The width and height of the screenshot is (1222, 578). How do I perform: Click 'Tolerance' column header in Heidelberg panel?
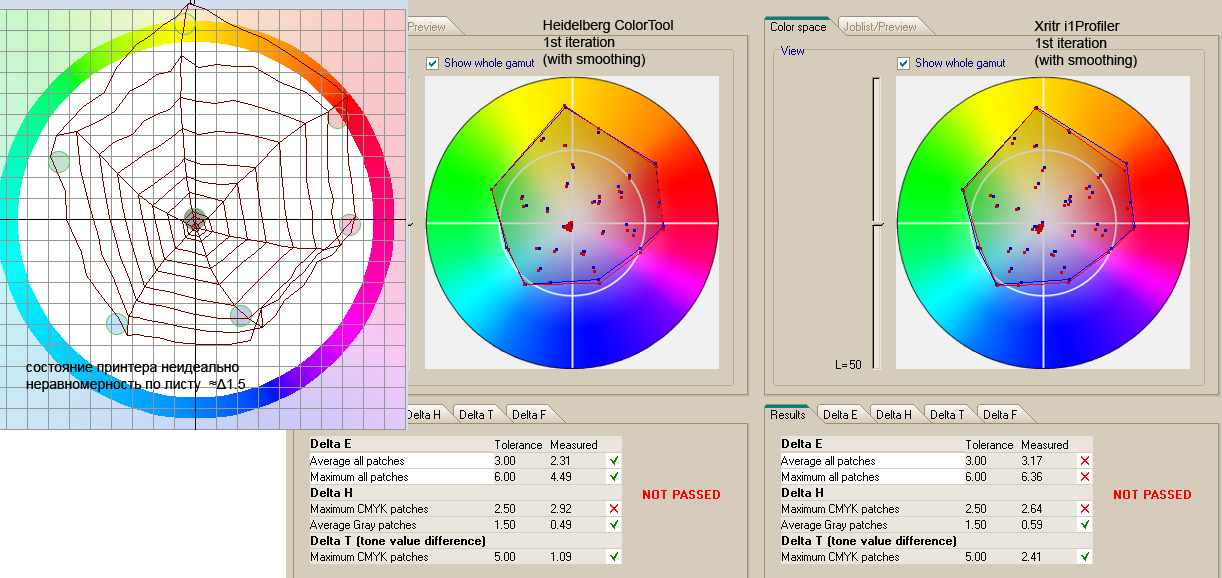coord(518,445)
